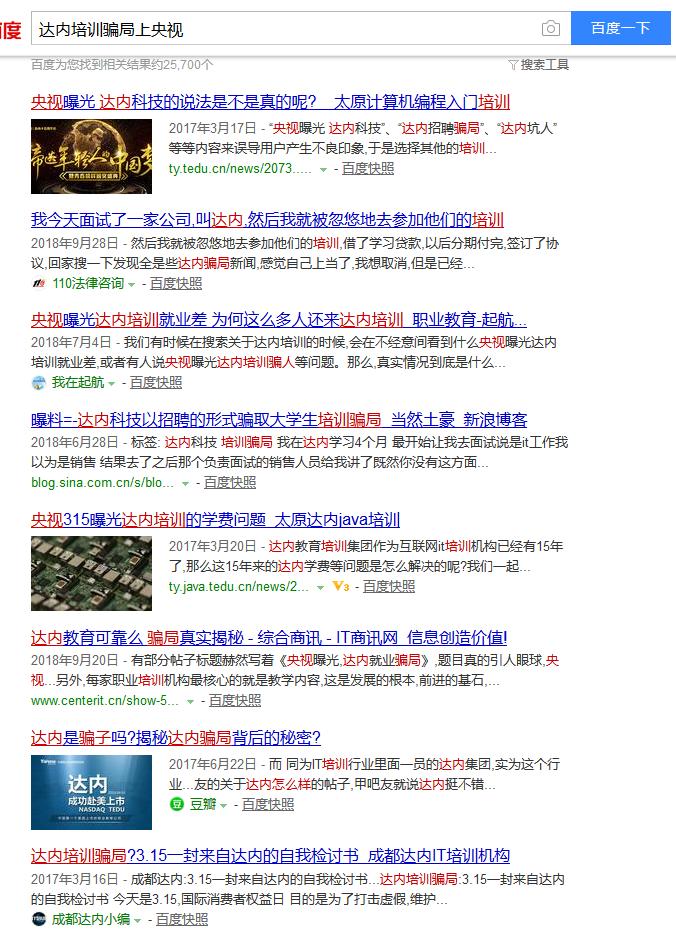Click the green 豆瓣 site icon
Screen dimensions: 676x944
pyautogui.click(x=176, y=804)
